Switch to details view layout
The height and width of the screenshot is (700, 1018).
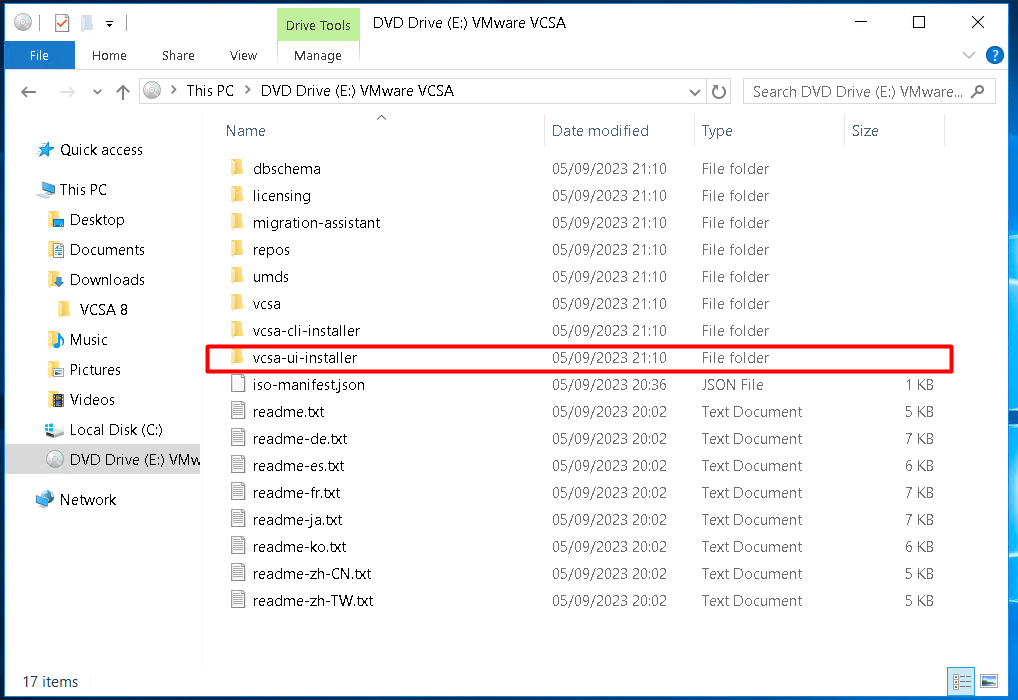click(x=962, y=681)
